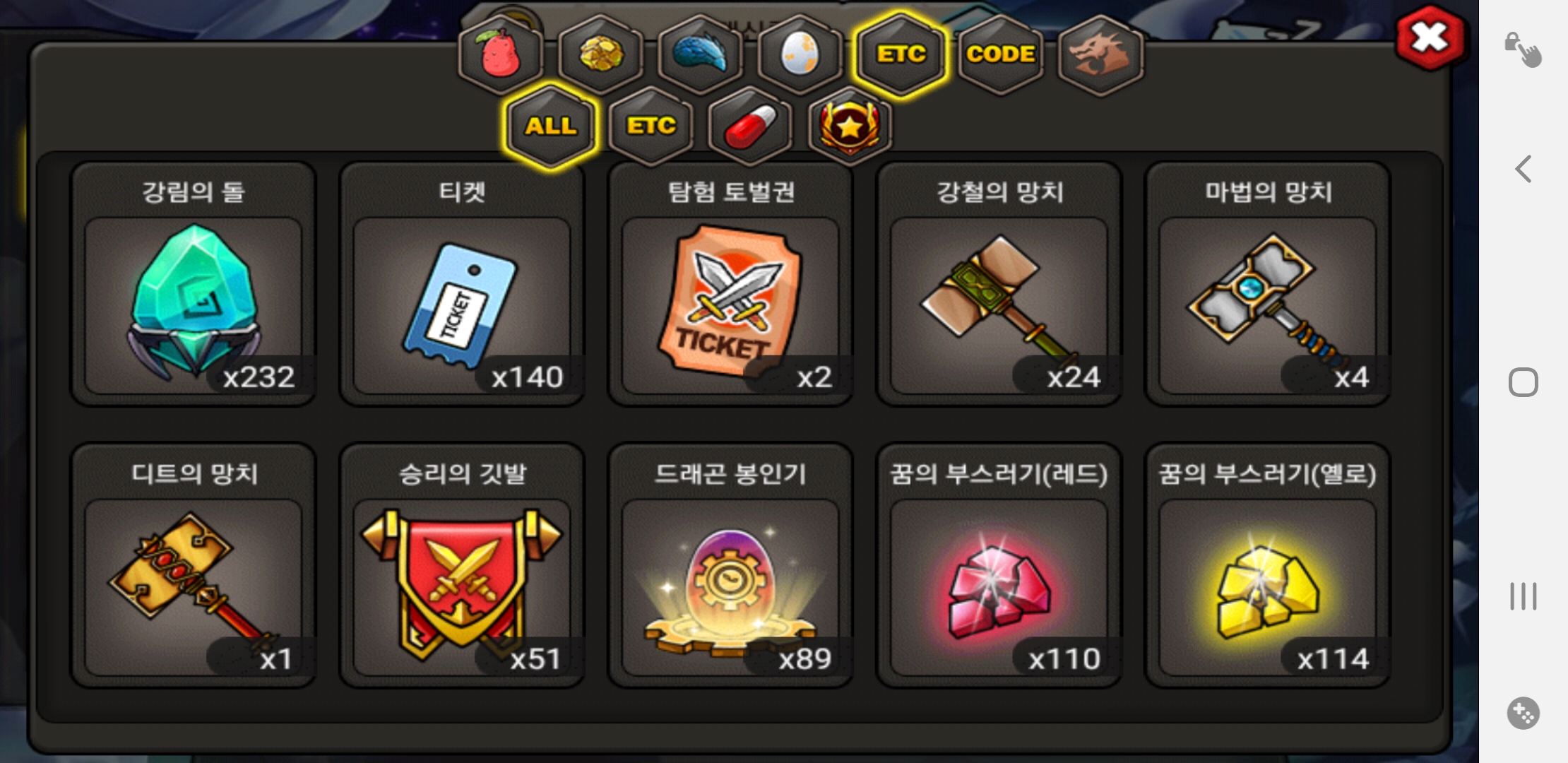Select the top-row ETC category tab

(x=901, y=54)
